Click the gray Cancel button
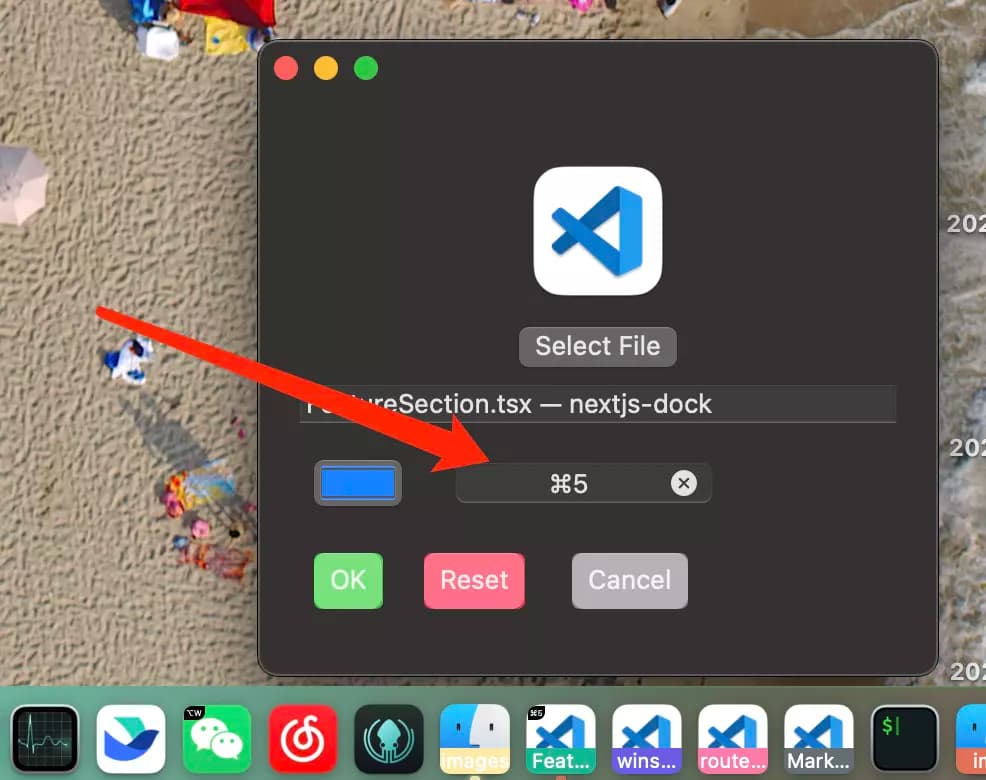 [629, 581]
